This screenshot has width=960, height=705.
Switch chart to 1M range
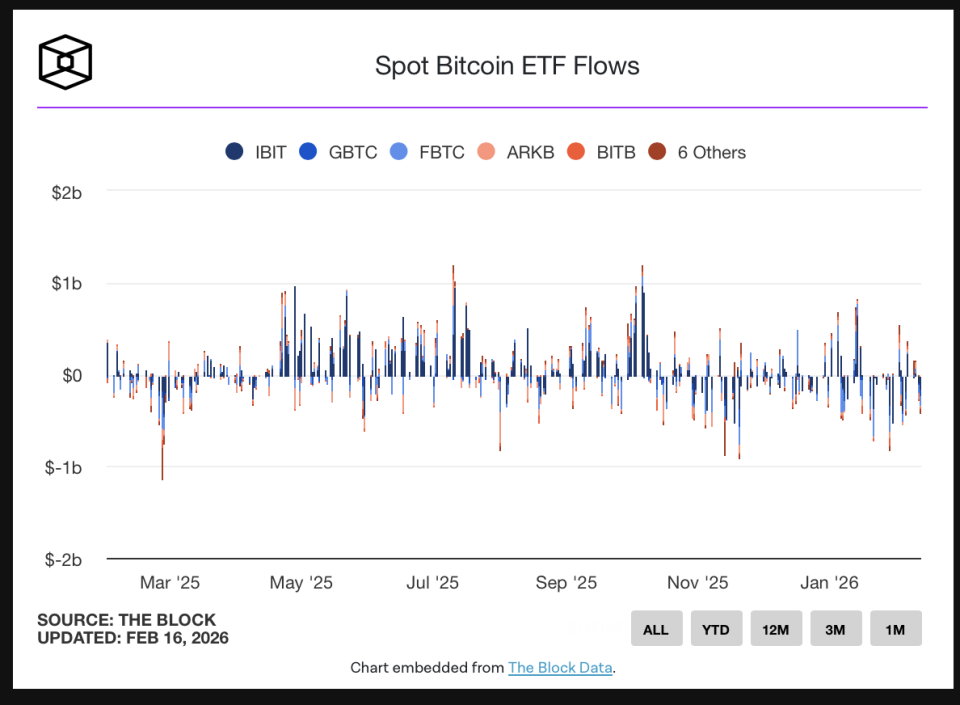pyautogui.click(x=895, y=629)
